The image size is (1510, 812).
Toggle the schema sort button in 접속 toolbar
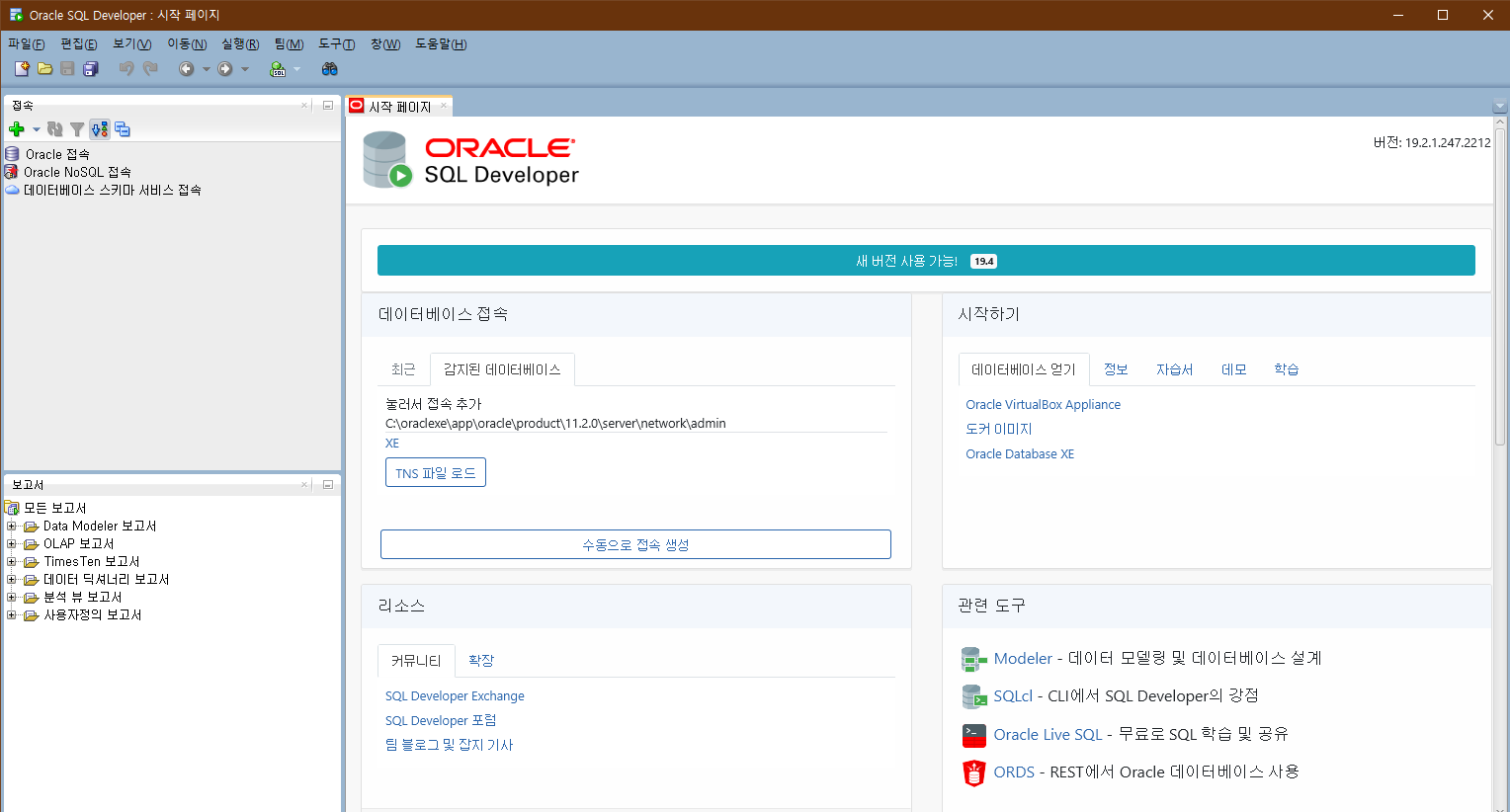[x=100, y=129]
